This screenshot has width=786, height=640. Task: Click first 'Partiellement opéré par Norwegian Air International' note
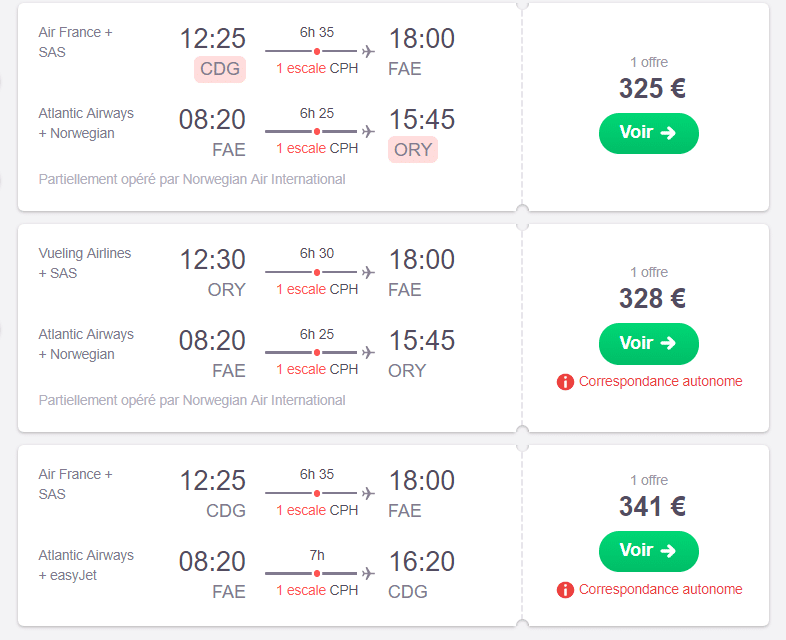[192, 179]
